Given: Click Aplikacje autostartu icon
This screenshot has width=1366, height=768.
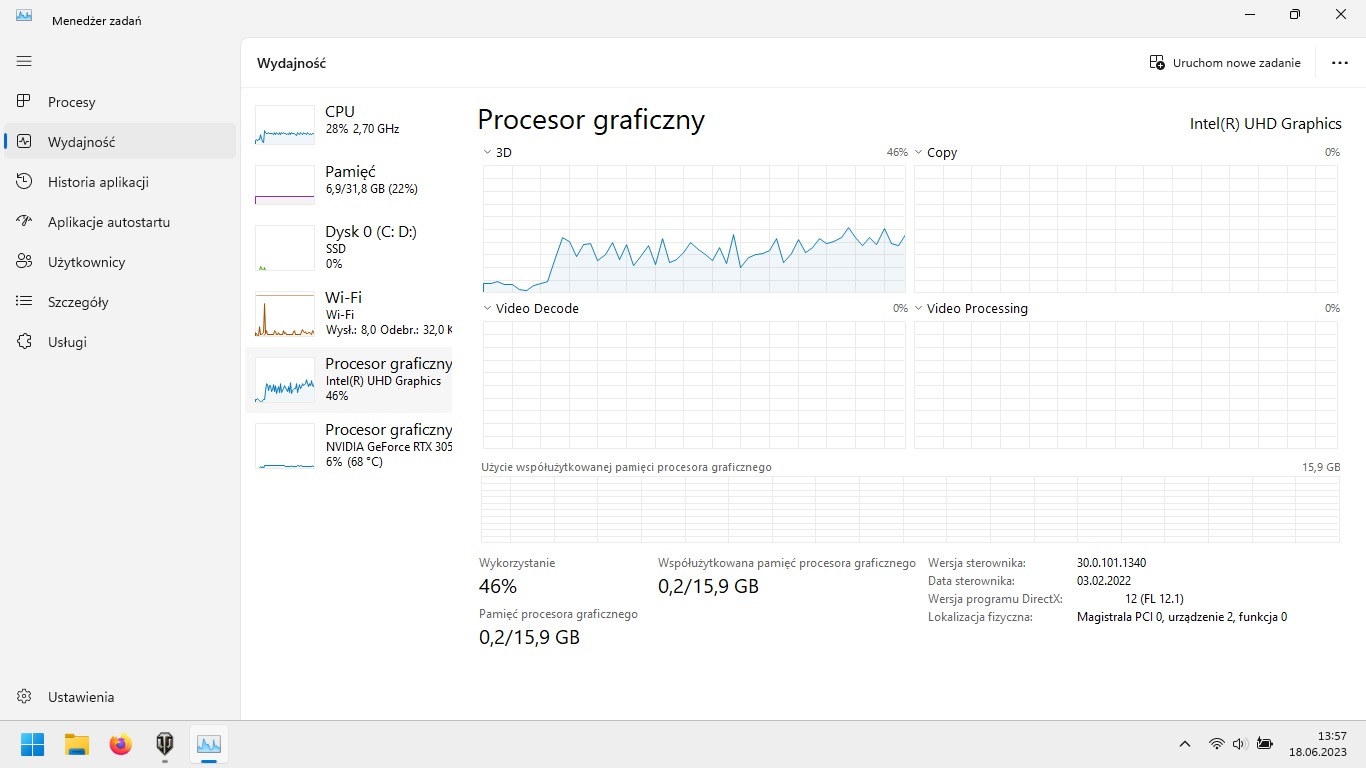Looking at the screenshot, I should 25,222.
